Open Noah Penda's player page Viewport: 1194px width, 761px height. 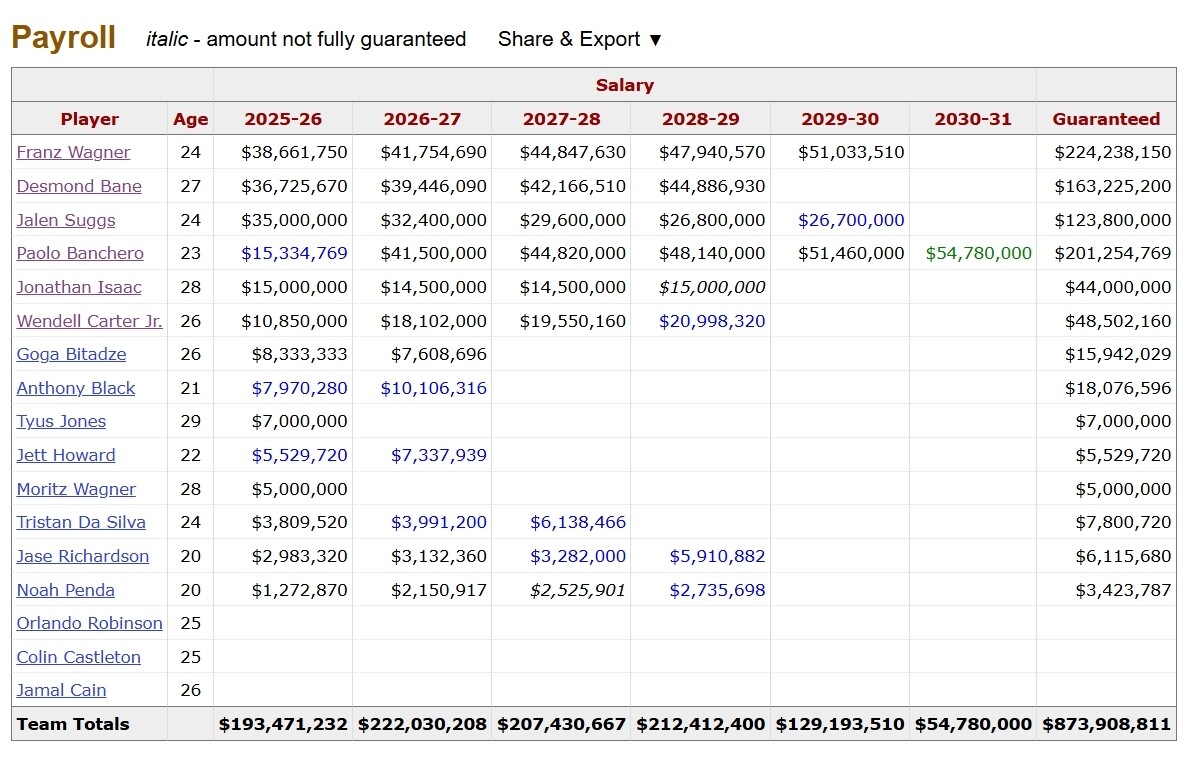66,590
